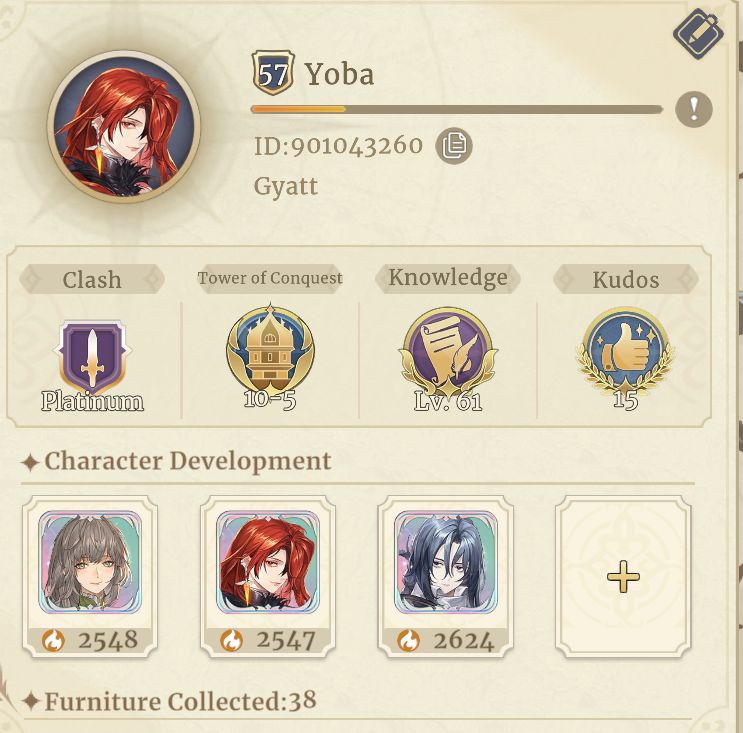Screen dimensions: 743x733
Task: Open the Tower of Conquest 10-5 emblem
Action: pyautogui.click(x=270, y=356)
